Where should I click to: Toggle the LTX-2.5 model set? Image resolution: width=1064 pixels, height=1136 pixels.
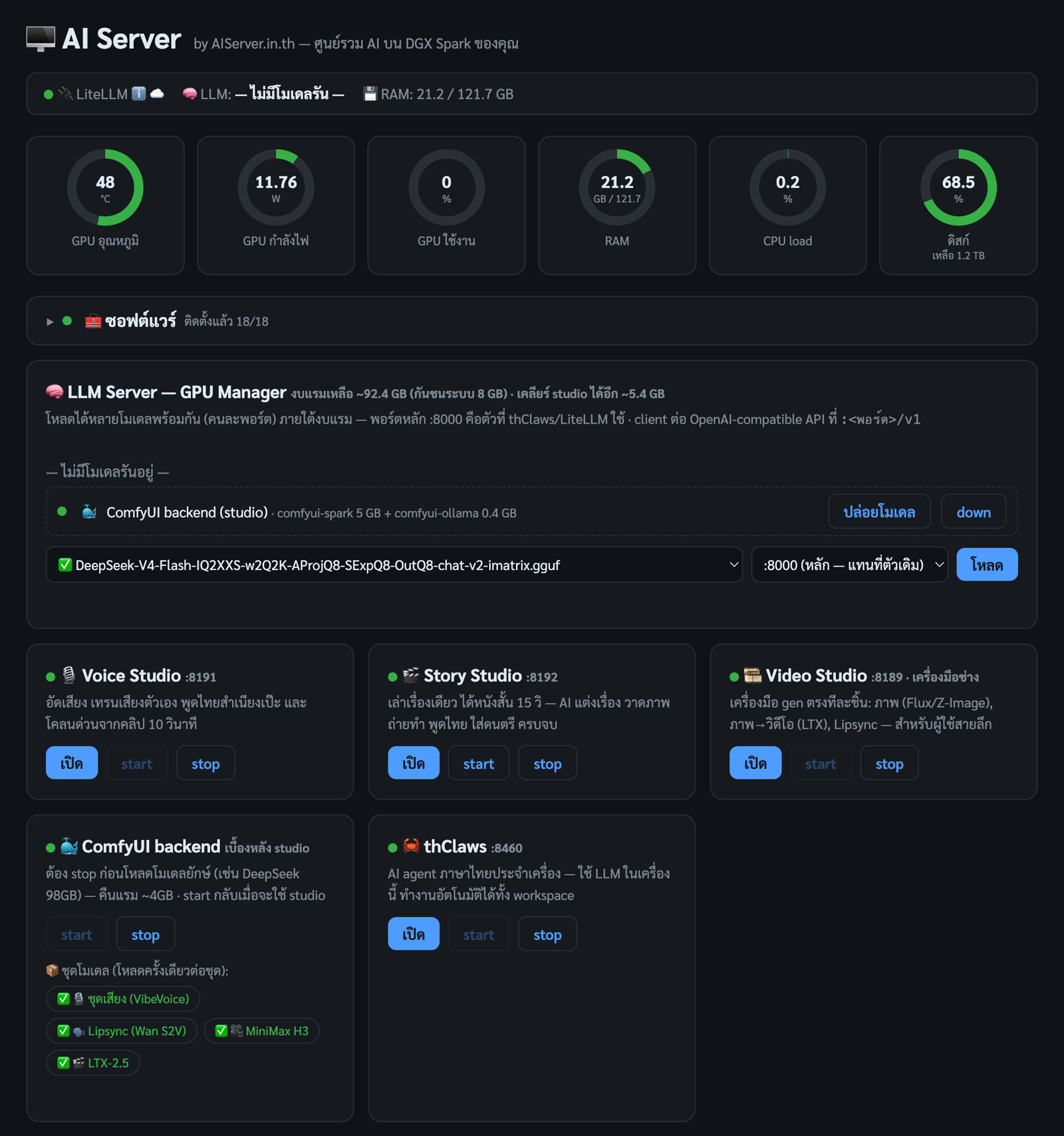coord(93,1062)
